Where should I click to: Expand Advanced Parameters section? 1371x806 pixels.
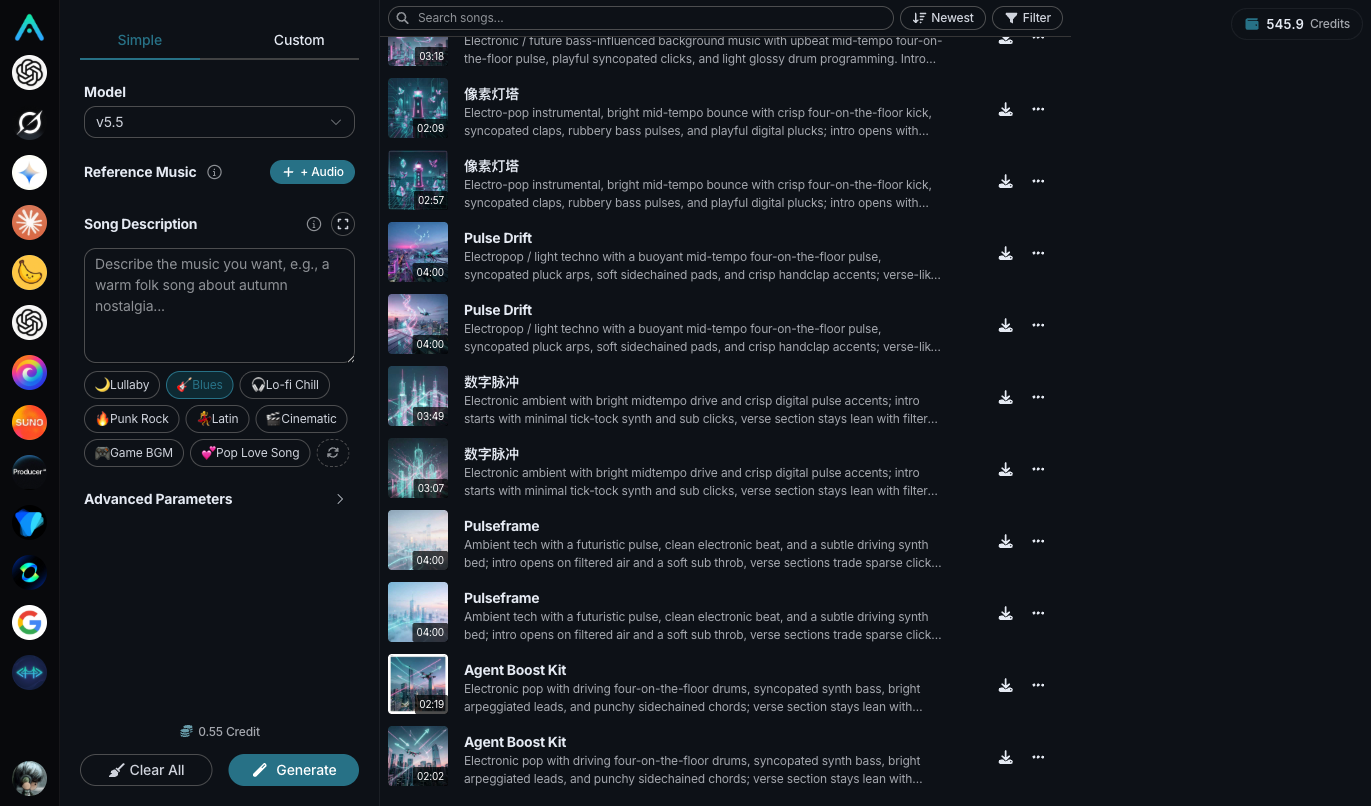(215, 499)
